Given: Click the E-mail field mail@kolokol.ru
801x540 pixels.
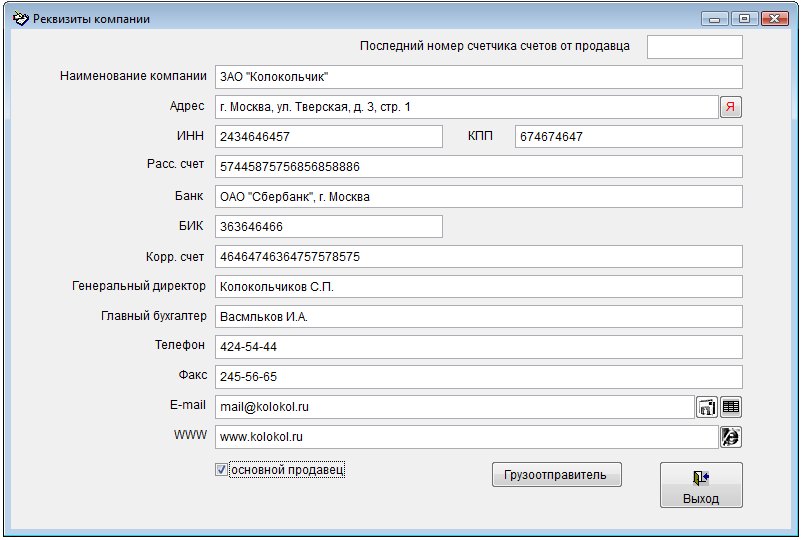Looking at the screenshot, I should pos(455,407).
